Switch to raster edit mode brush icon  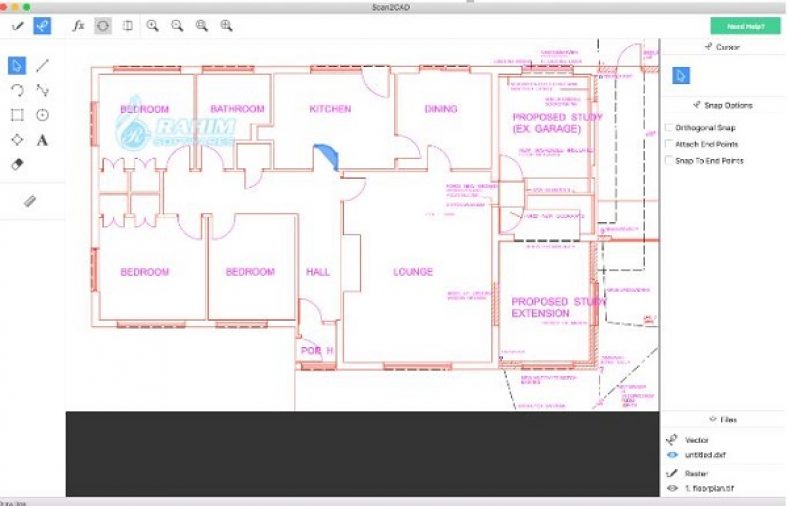18,26
